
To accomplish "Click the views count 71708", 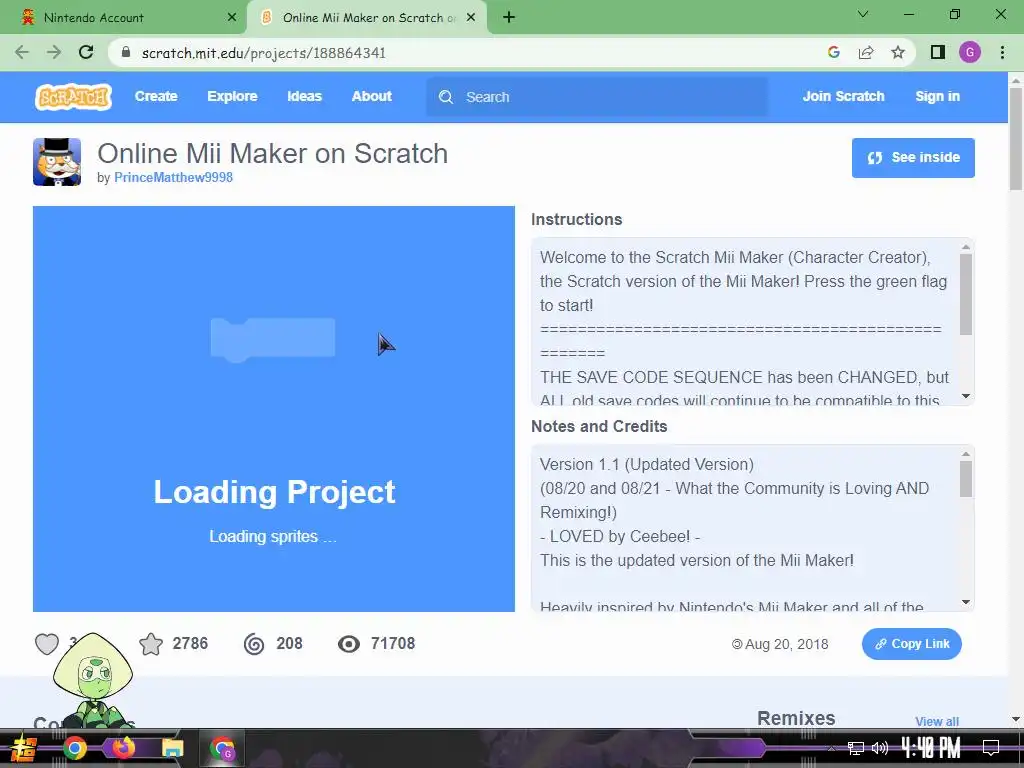I will [x=392, y=644].
